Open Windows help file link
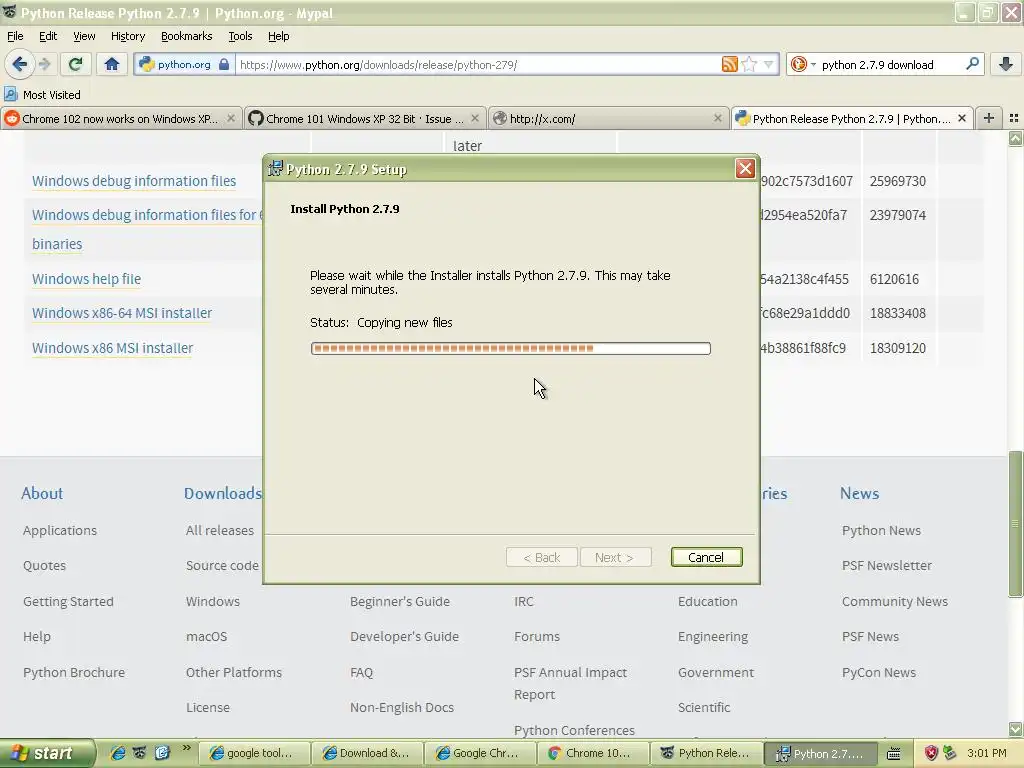This screenshot has height=768, width=1024. click(x=86, y=279)
